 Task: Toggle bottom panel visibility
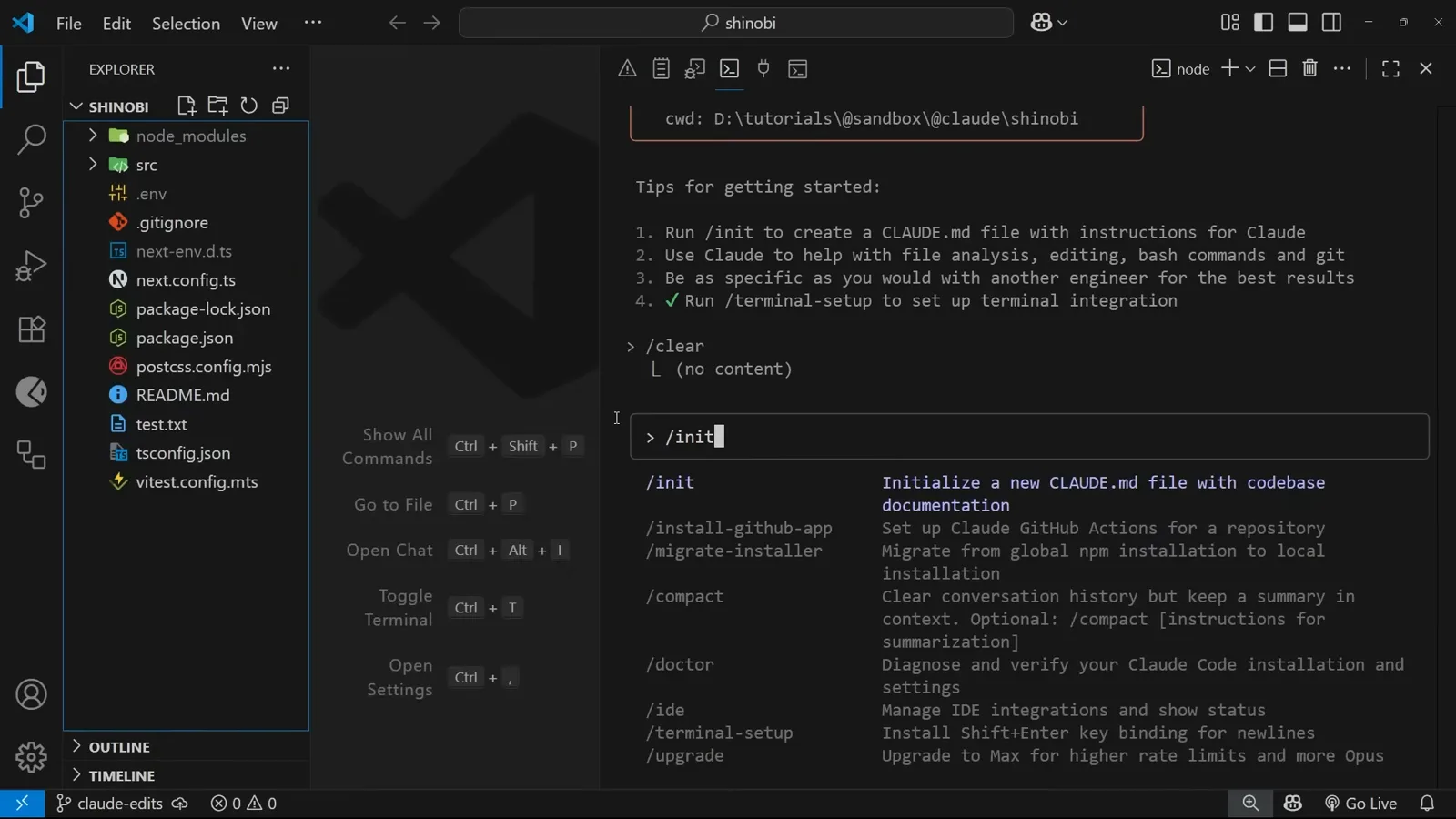1298,23
